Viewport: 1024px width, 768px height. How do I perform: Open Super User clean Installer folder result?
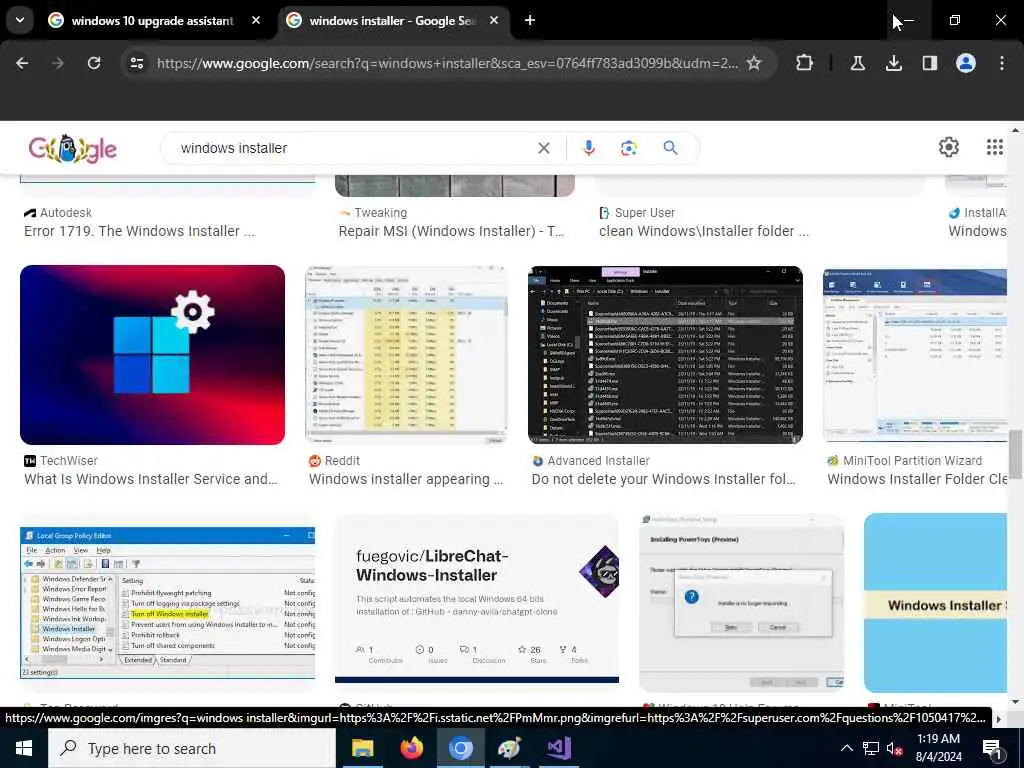704,231
